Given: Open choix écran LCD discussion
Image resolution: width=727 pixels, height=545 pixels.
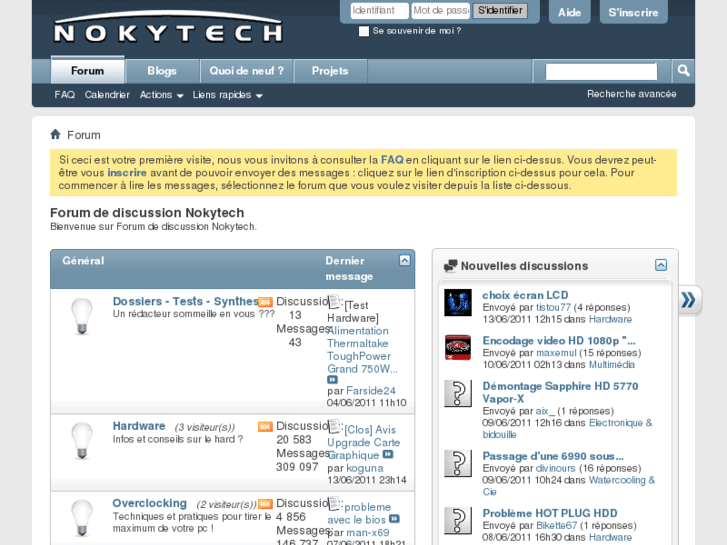Looking at the screenshot, I should (525, 295).
